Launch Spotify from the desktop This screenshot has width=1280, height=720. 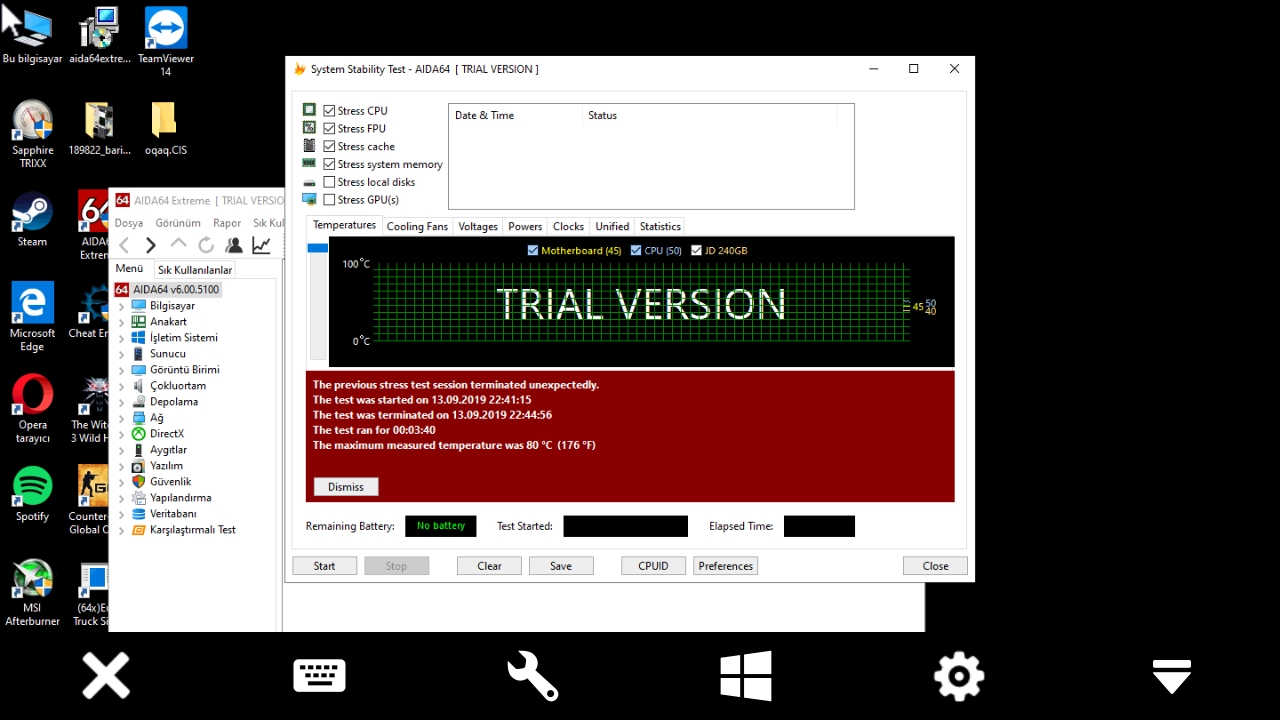click(32, 494)
